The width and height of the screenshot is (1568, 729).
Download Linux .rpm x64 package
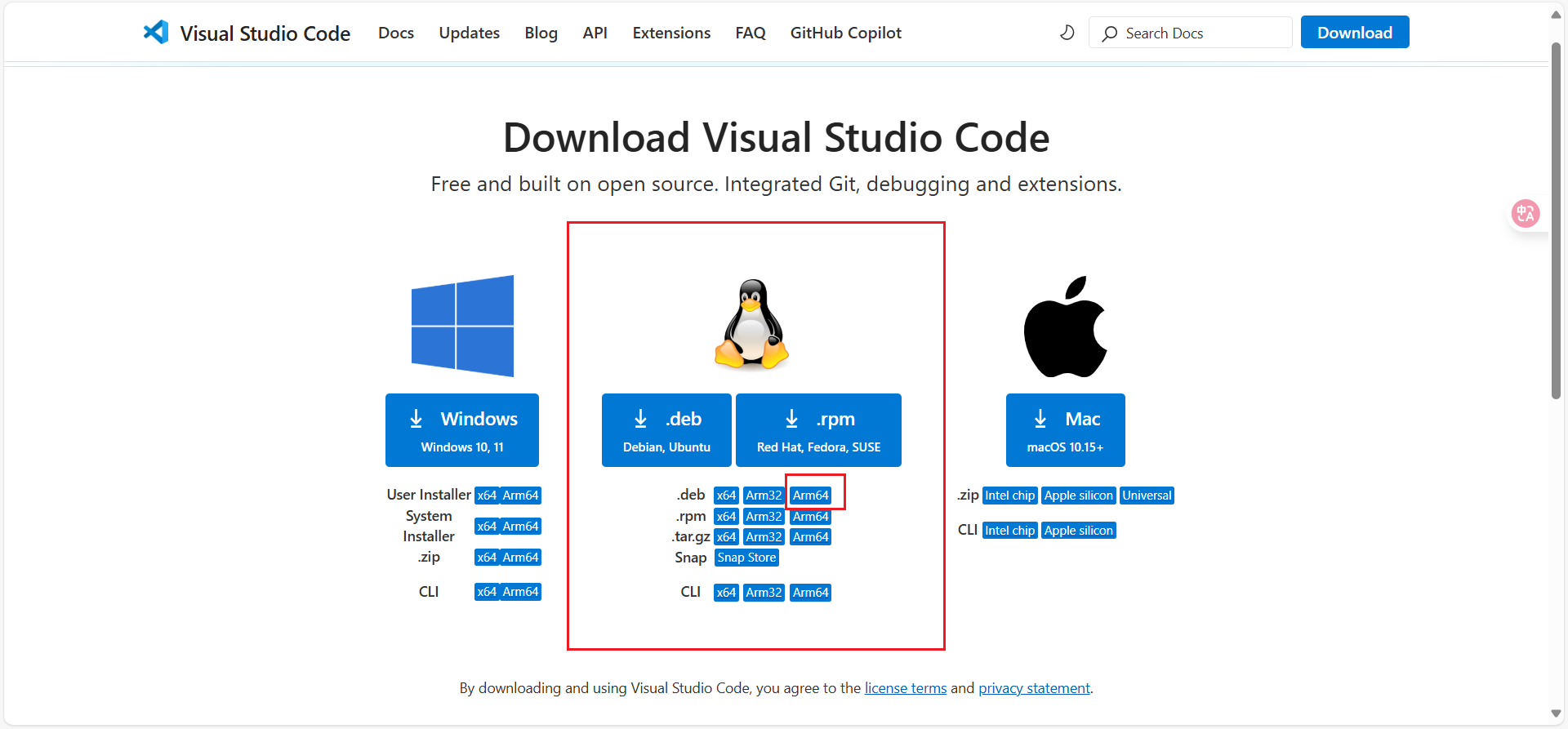point(726,517)
